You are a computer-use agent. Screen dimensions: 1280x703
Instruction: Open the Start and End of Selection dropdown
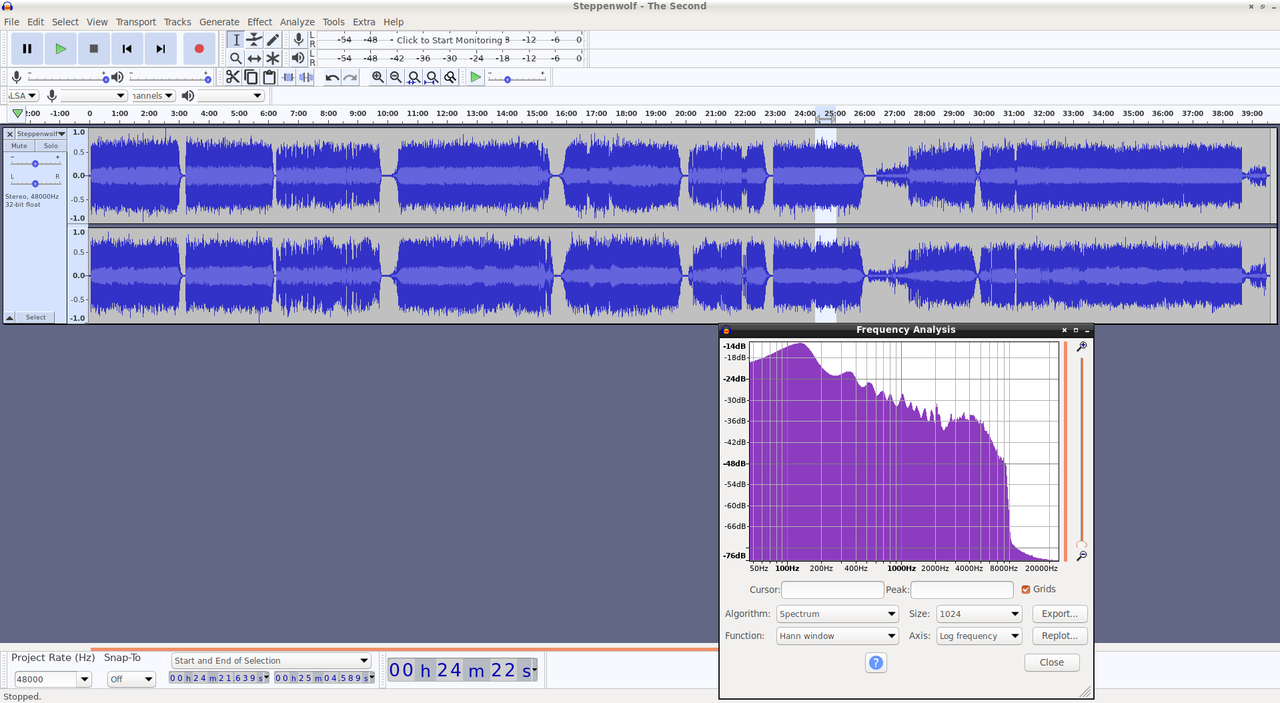[x=271, y=661]
